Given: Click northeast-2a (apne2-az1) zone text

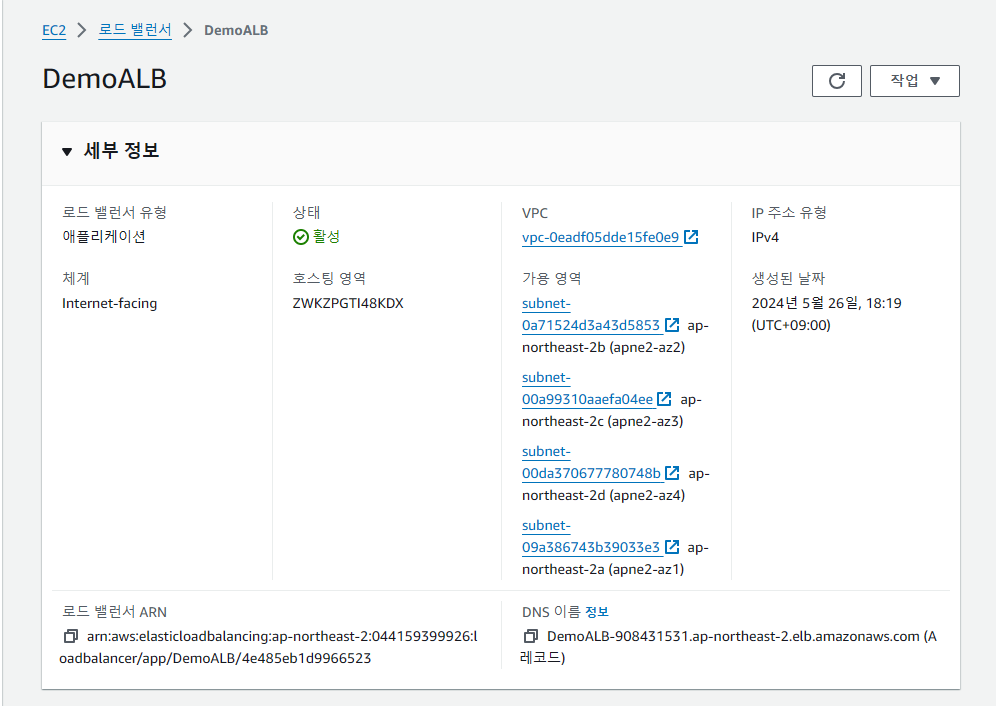Looking at the screenshot, I should point(603,569).
